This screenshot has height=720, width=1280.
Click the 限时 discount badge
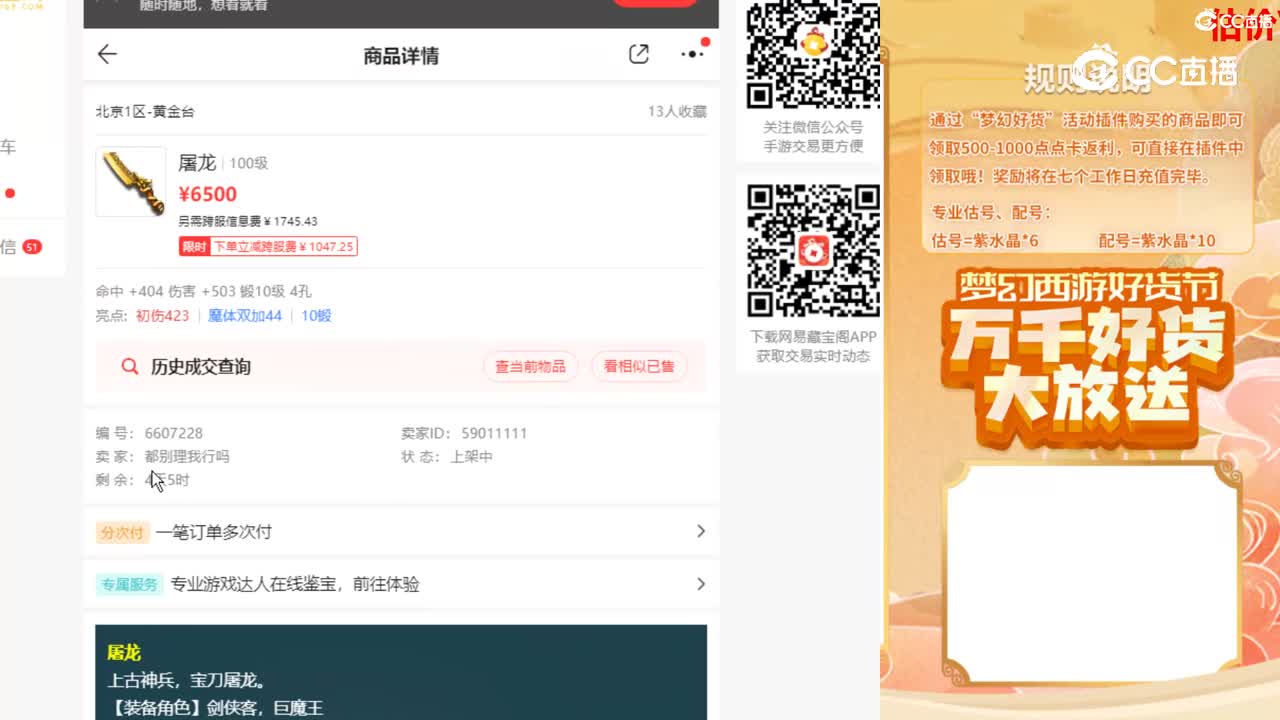tap(194, 246)
